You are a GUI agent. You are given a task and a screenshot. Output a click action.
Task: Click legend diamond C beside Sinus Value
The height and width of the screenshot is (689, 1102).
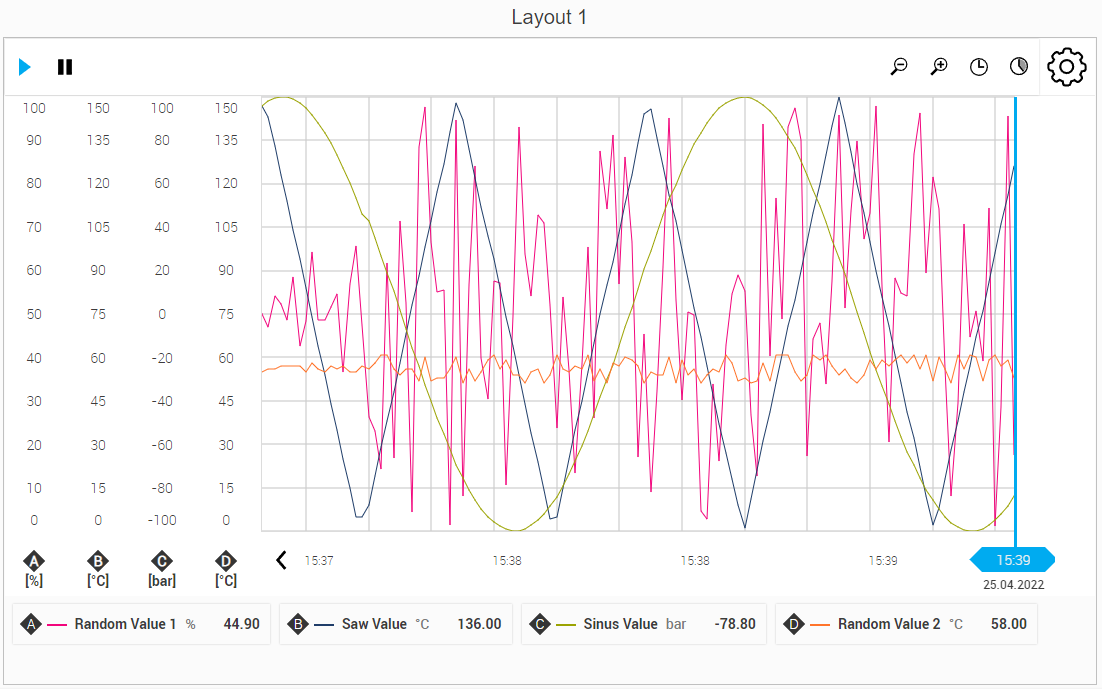point(540,624)
